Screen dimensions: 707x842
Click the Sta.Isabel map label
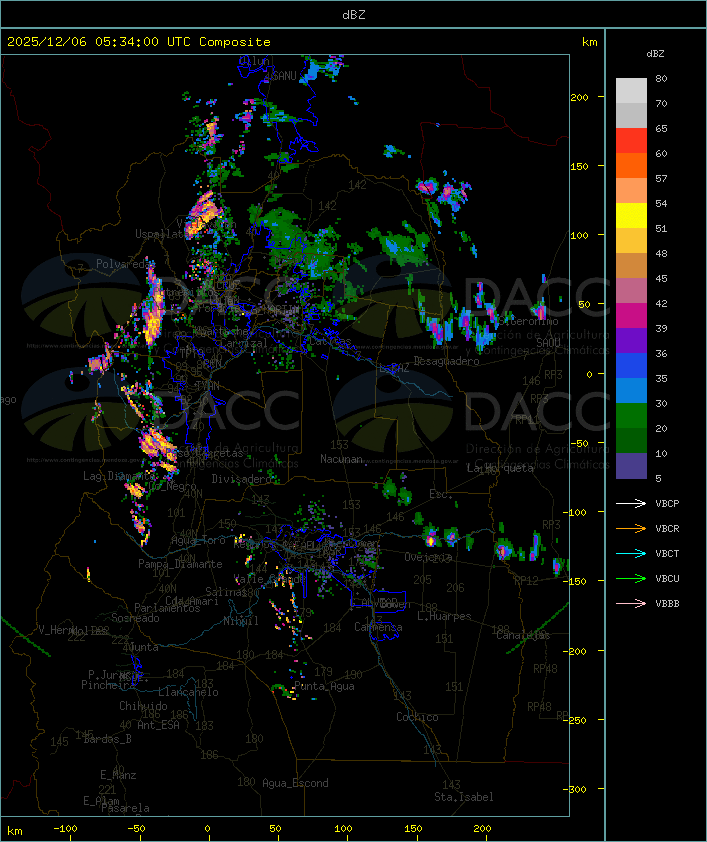click(464, 797)
